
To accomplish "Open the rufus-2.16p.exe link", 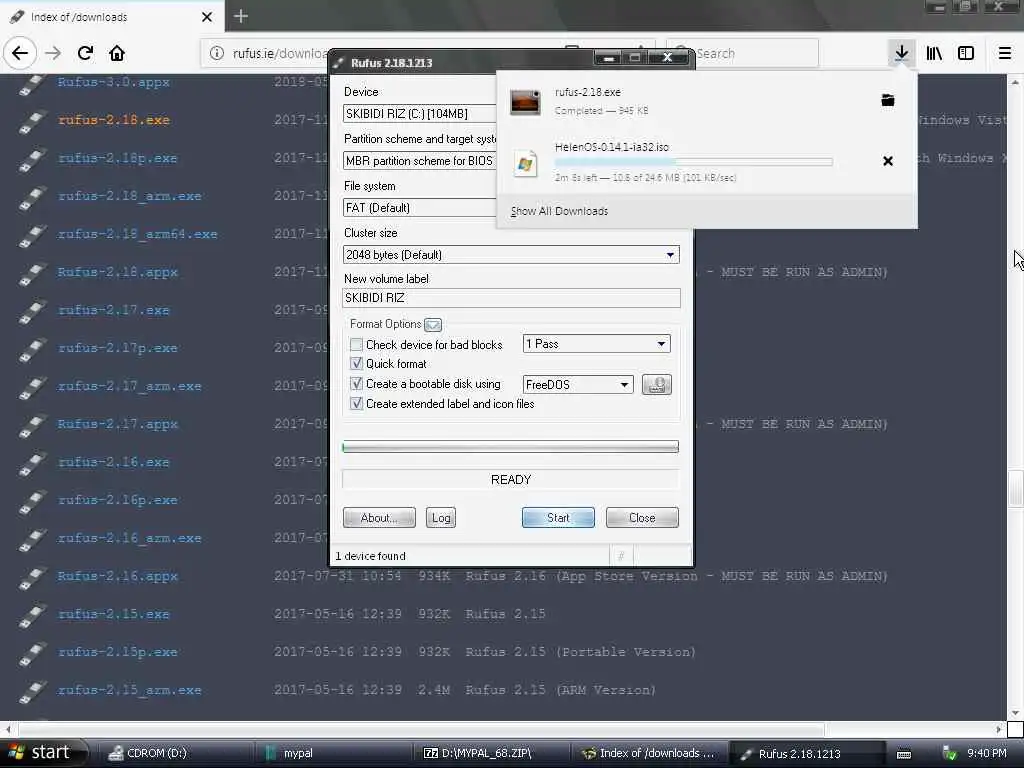I will click(x=118, y=500).
